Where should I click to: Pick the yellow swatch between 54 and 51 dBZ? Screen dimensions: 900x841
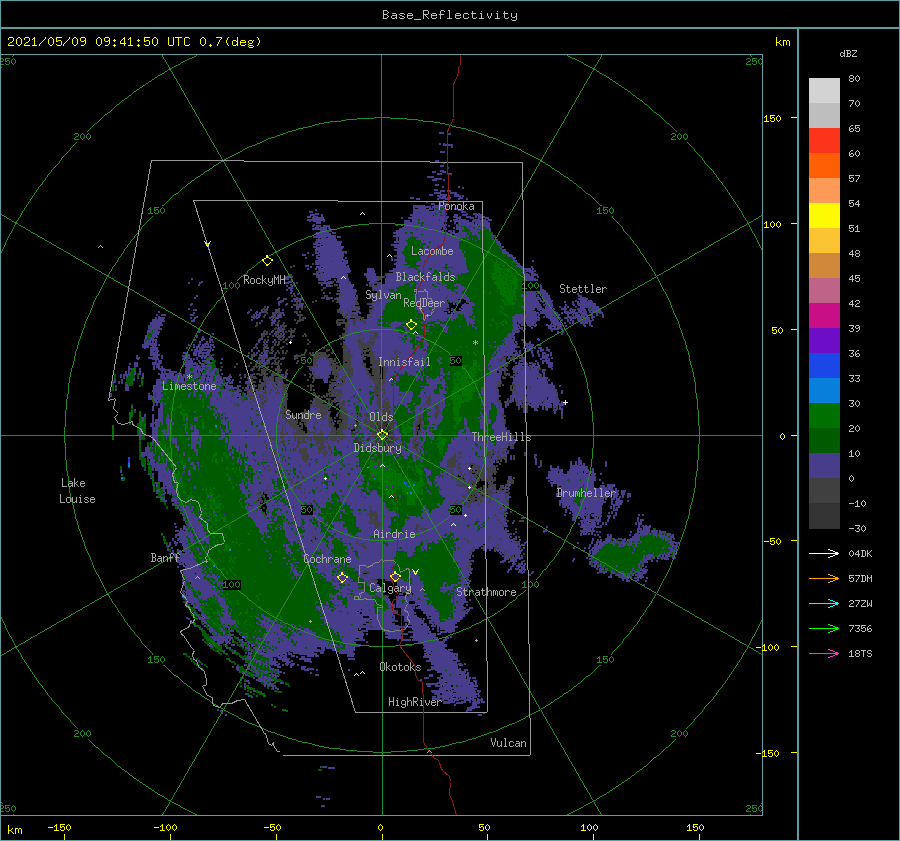[824, 216]
